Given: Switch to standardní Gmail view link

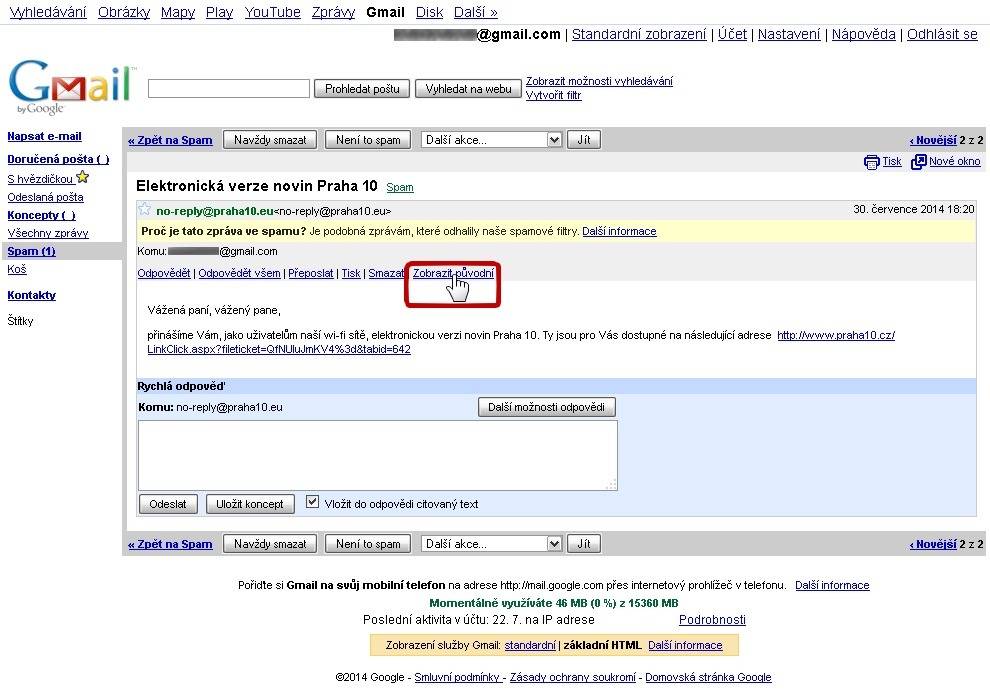Looking at the screenshot, I should [x=530, y=645].
